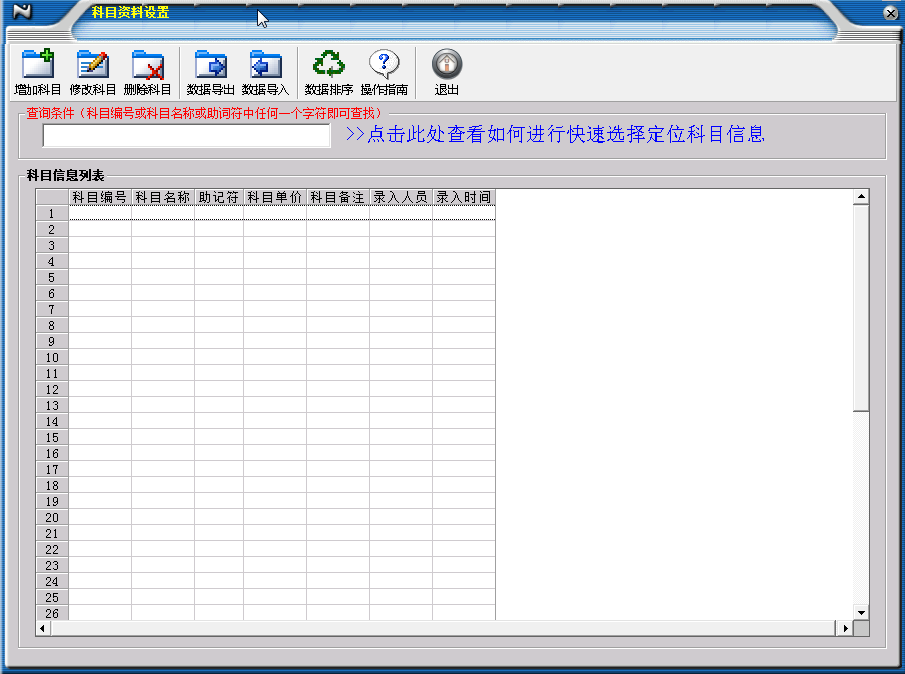Open the quick-locate subject info help link
Image resolution: width=905 pixels, height=674 pixels.
(x=555, y=134)
